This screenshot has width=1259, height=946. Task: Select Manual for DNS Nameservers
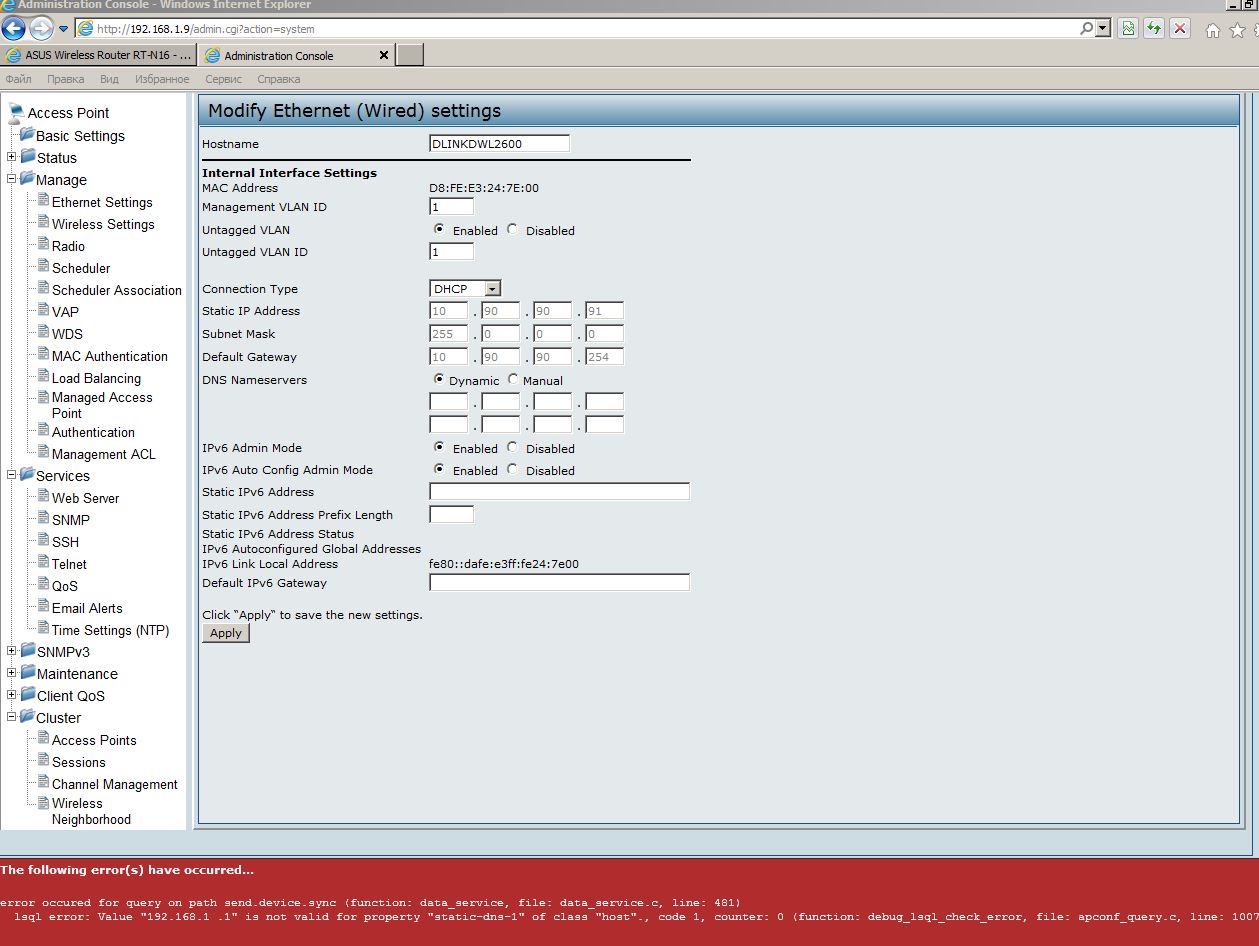513,379
